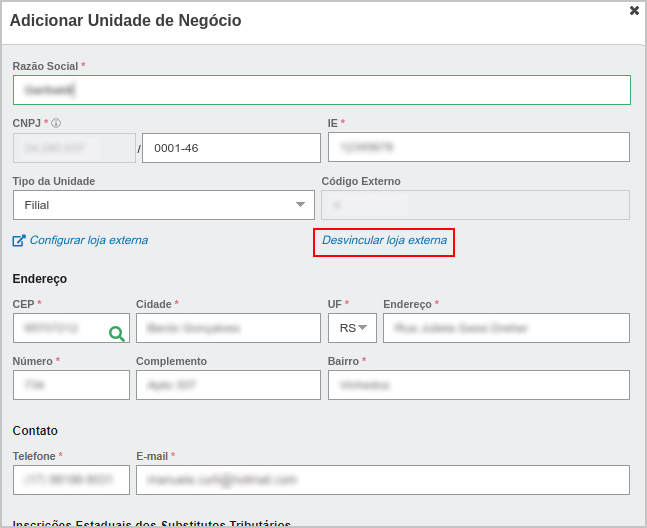Click the CEP search magnifier icon

pos(117,334)
